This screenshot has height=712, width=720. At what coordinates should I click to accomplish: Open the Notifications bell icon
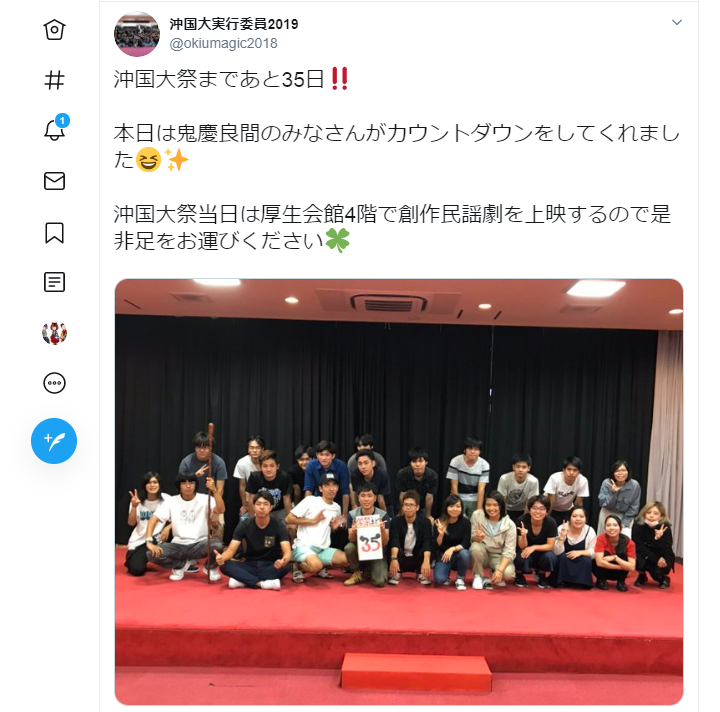click(x=54, y=130)
